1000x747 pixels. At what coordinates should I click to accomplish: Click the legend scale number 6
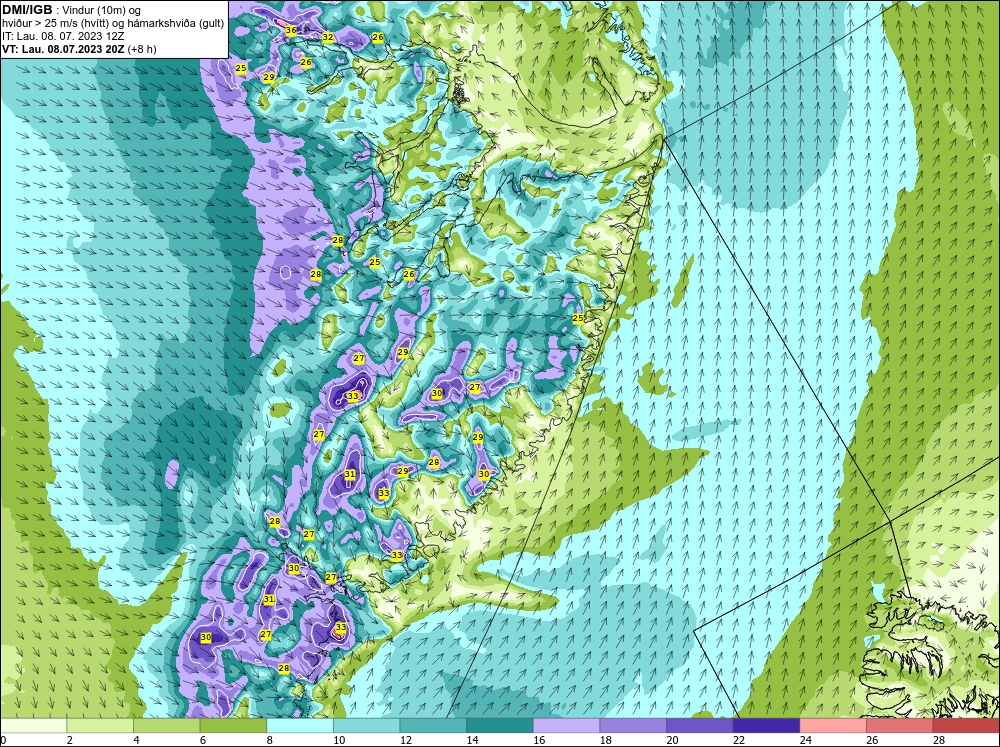tap(203, 740)
